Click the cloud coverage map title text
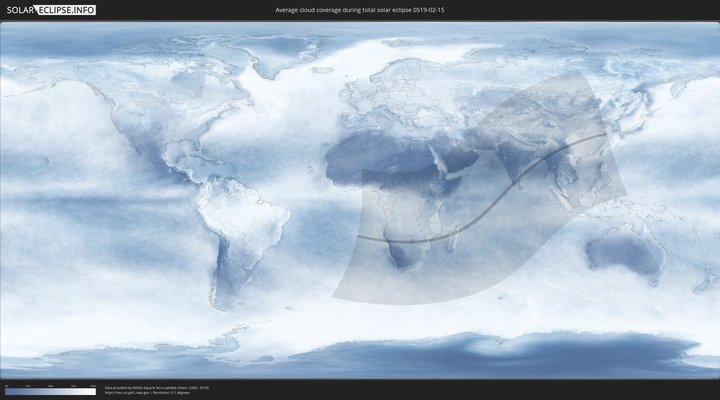The width and height of the screenshot is (720, 400). point(360,10)
